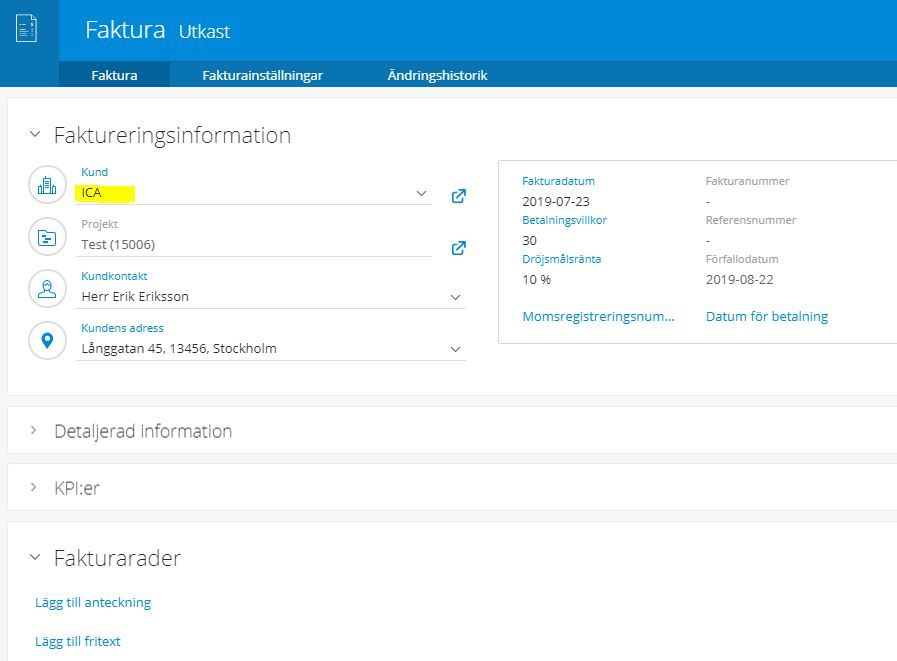This screenshot has width=897, height=661.
Task: Click the project folder icon beside Projekt
Action: [x=47, y=237]
